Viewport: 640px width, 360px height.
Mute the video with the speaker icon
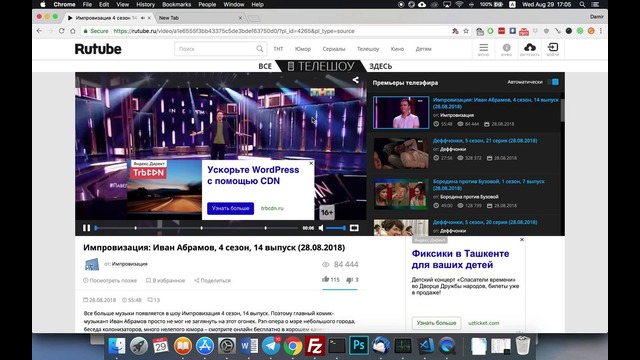click(321, 228)
